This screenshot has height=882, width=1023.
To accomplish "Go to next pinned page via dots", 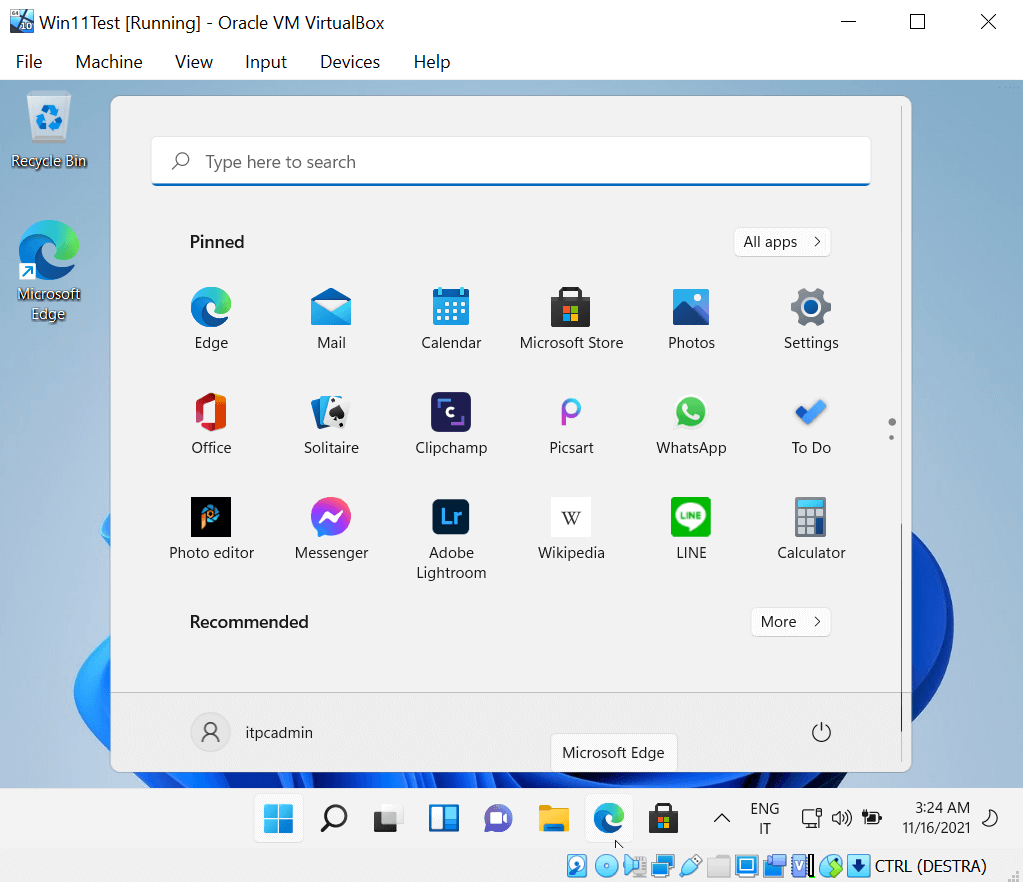I will click(891, 438).
